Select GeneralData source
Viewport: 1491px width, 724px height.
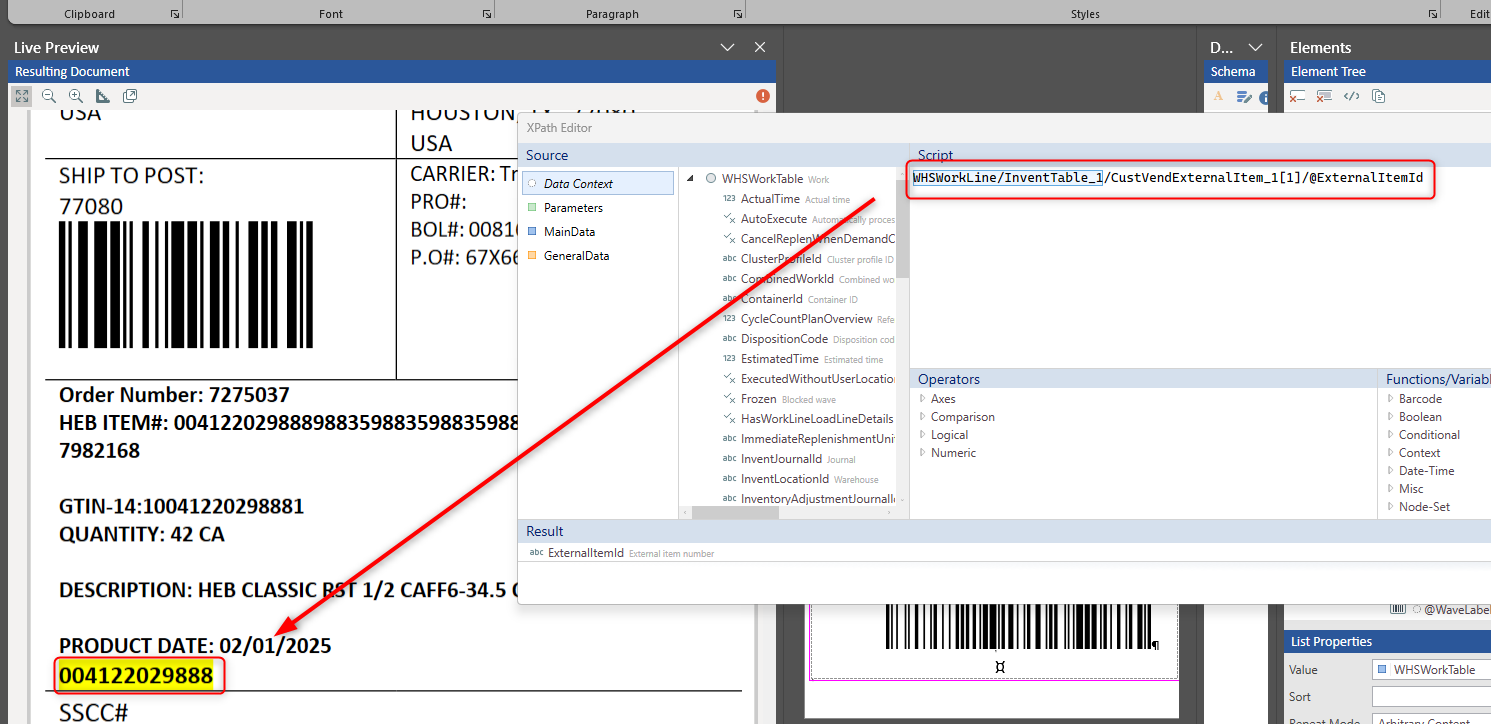pos(598,256)
